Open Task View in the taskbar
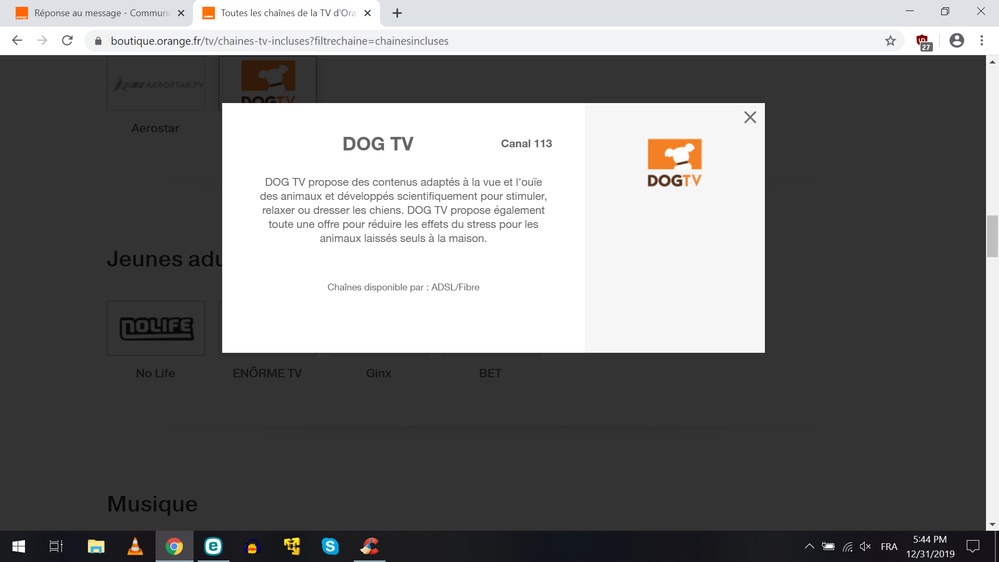The height and width of the screenshot is (562, 999). click(56, 546)
